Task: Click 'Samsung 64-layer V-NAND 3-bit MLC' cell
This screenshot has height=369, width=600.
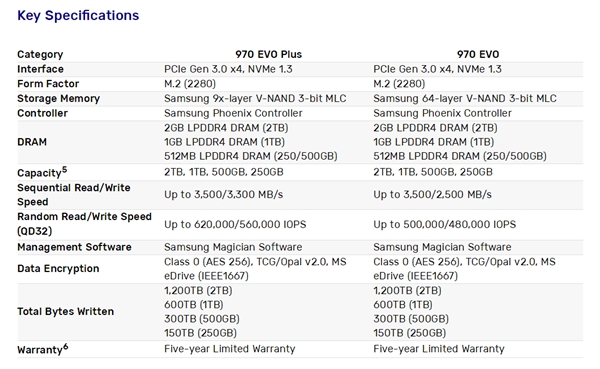Action: click(x=465, y=99)
